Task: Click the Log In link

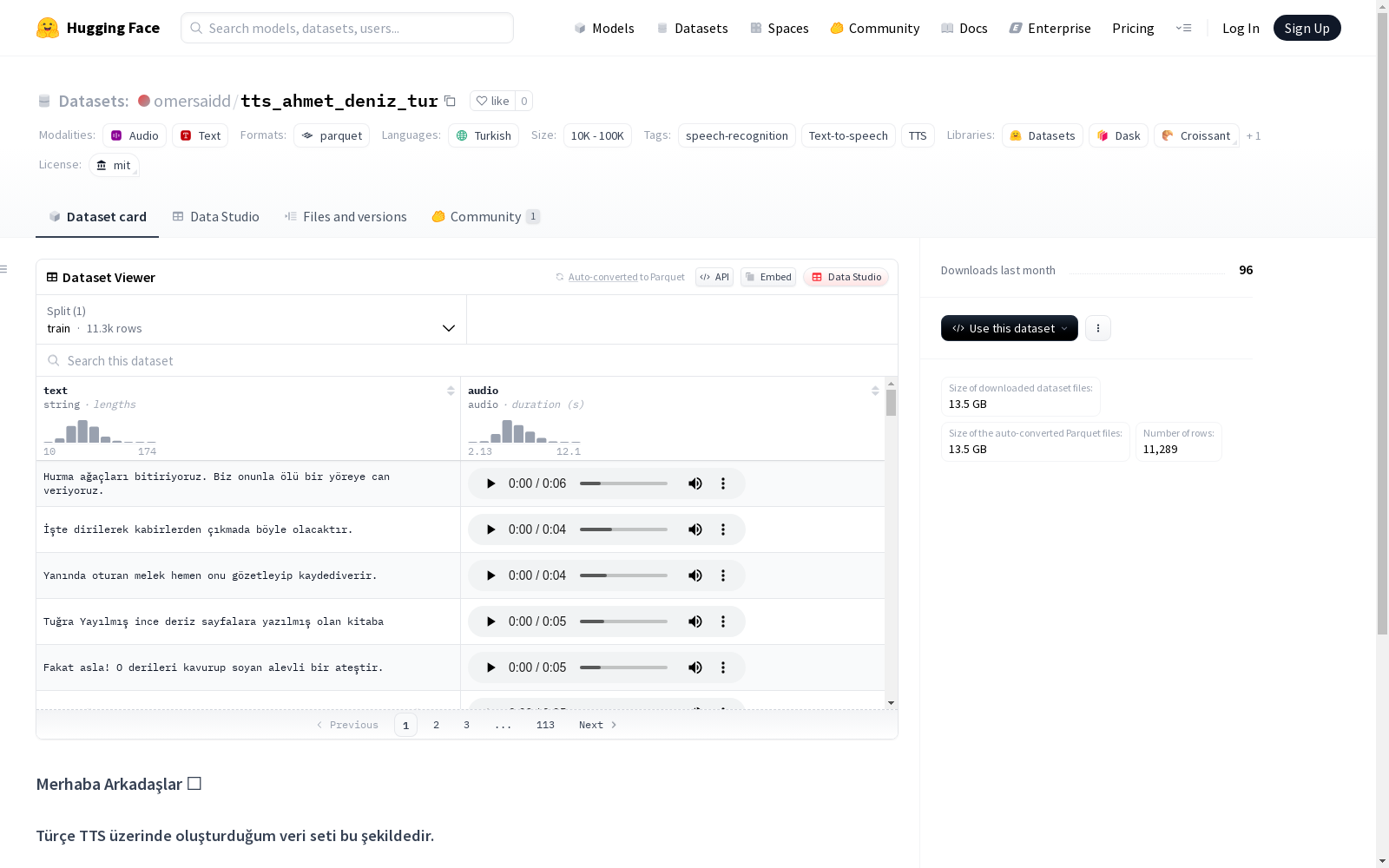Action: click(1241, 28)
